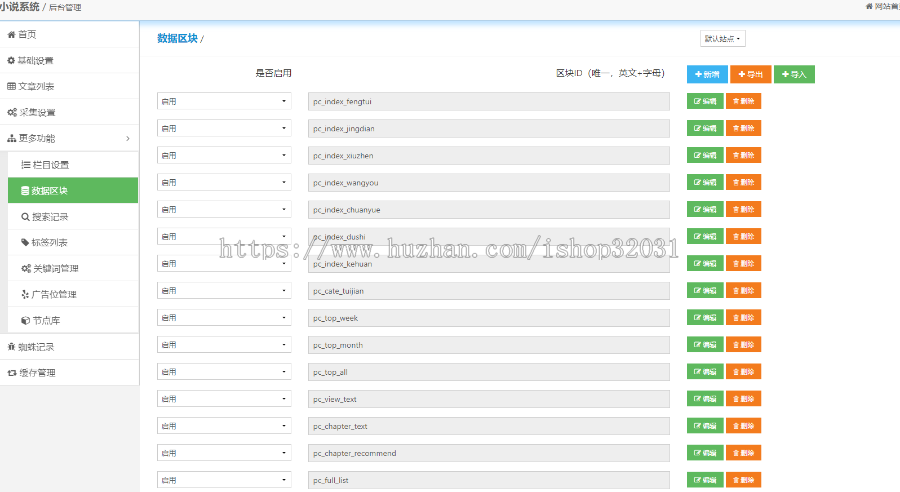900x492 pixels.
Task: Delete the pc_chapter_text block
Action: [743, 425]
